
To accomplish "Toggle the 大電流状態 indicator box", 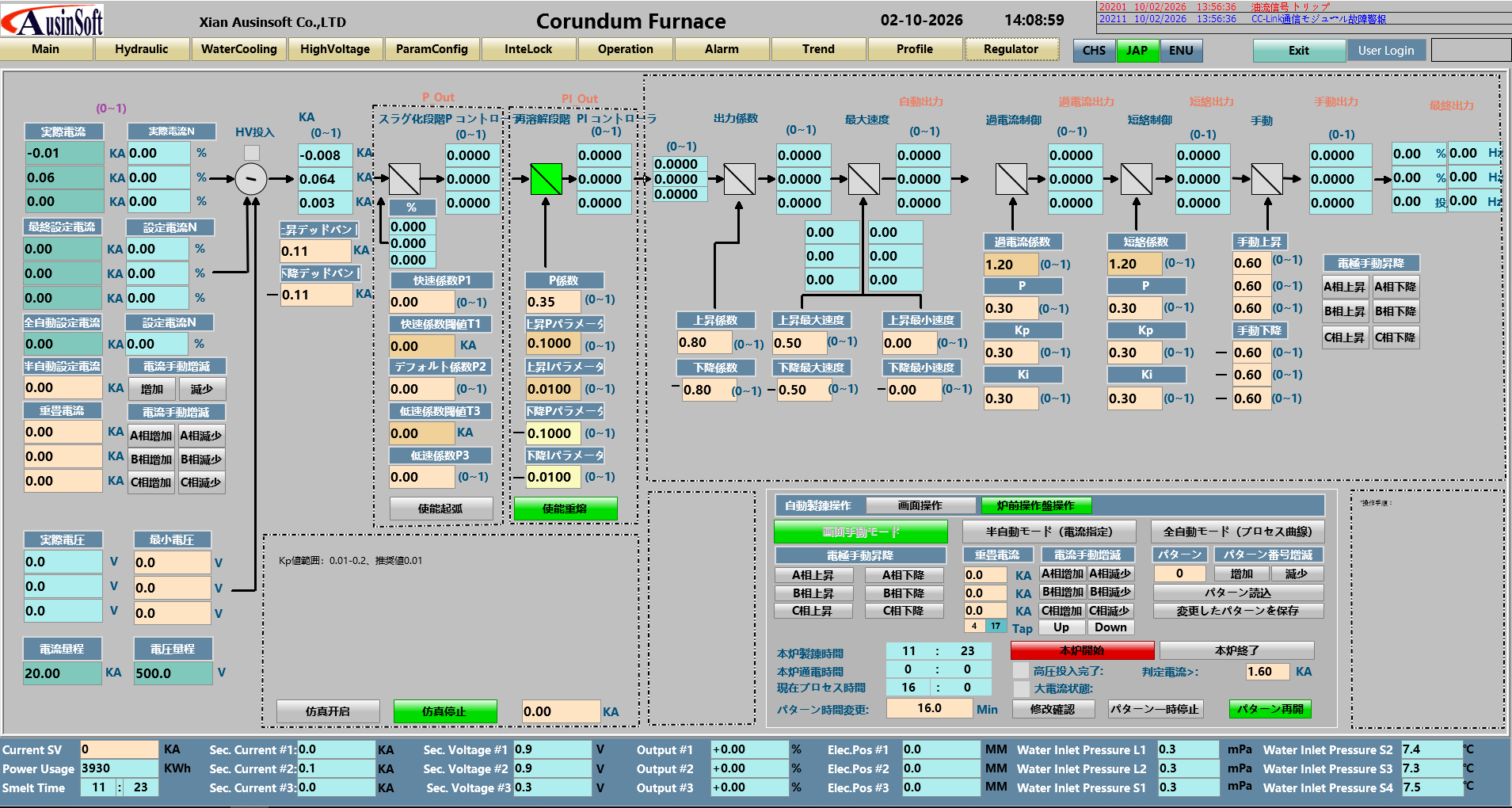I will click(x=1021, y=688).
